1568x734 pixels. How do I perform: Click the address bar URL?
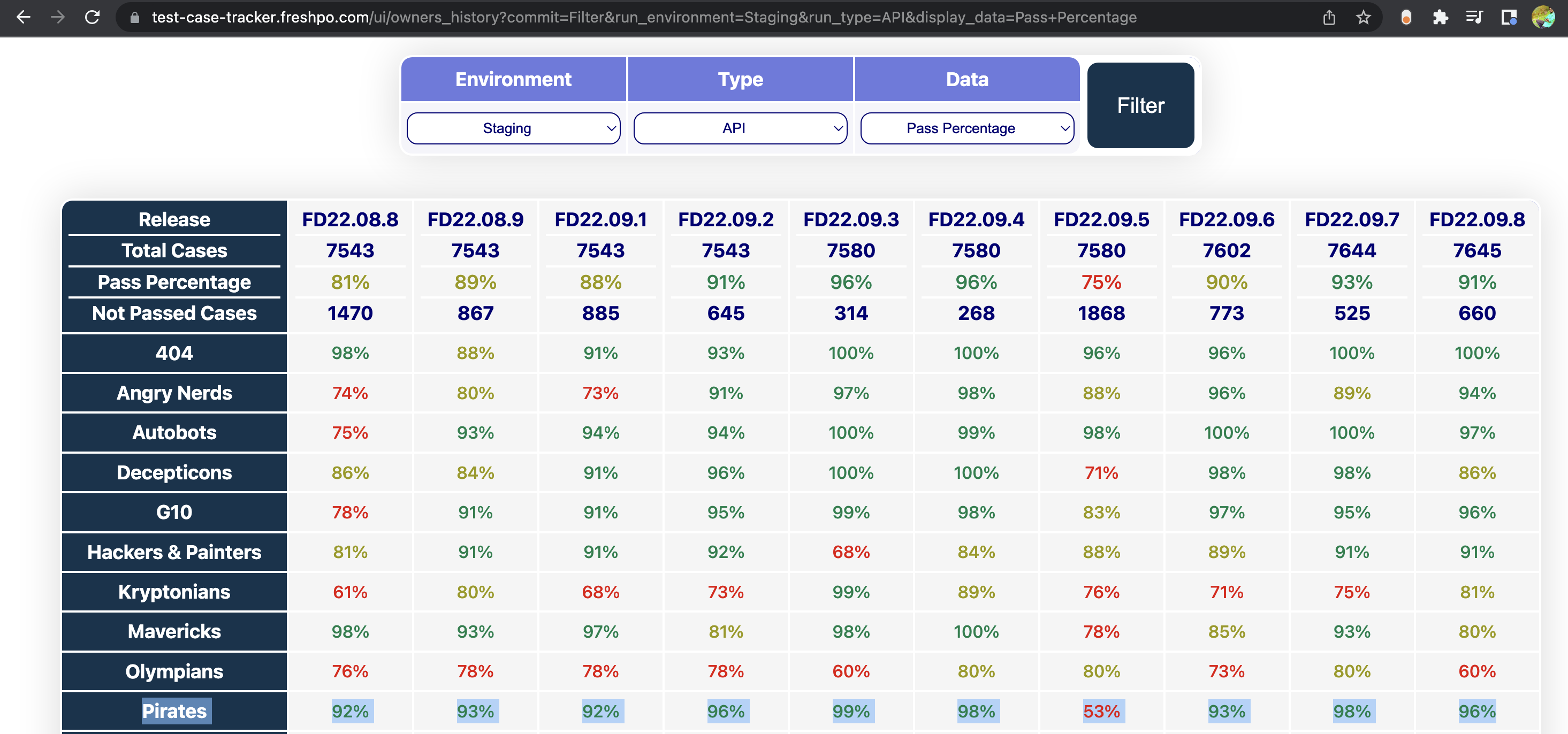643,17
